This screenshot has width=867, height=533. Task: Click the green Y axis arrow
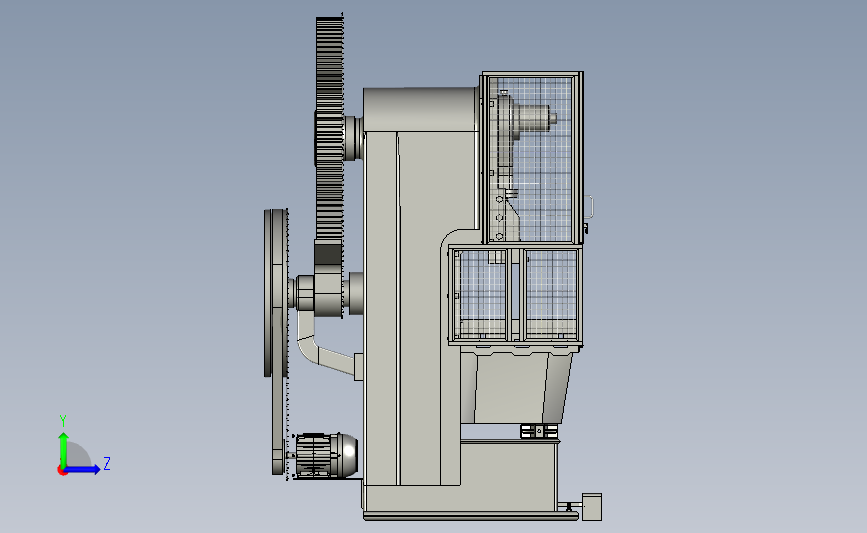coord(64,449)
